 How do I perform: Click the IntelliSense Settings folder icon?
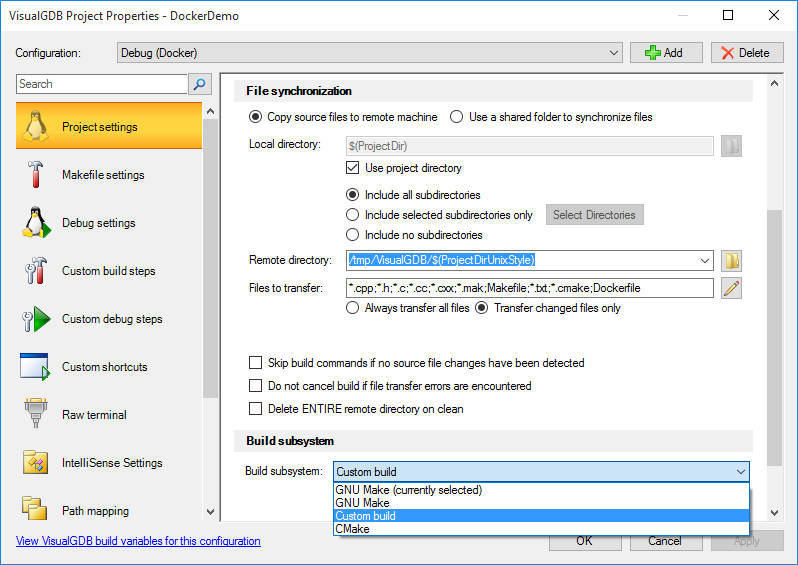35,462
